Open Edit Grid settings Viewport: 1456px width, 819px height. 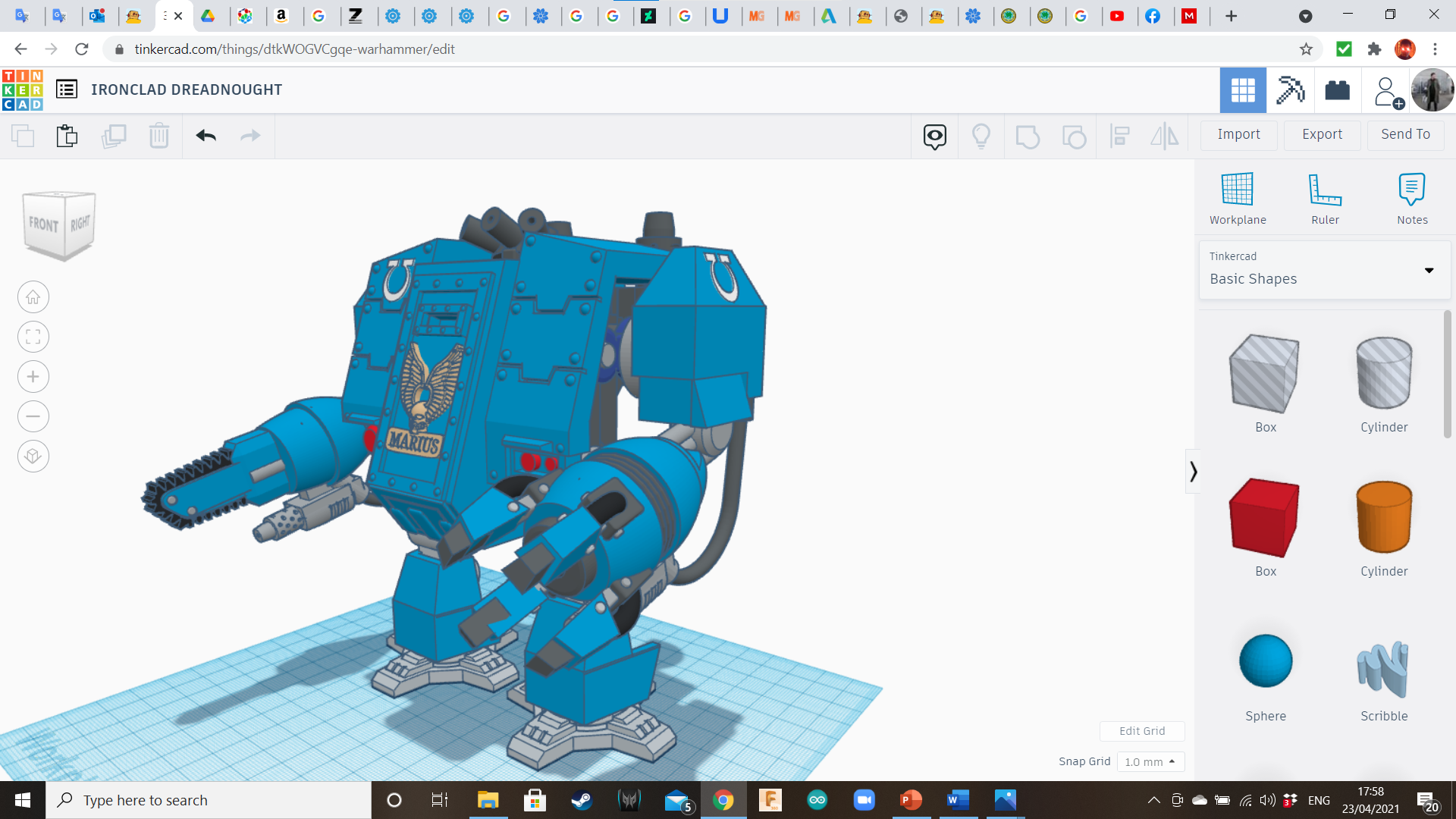[1141, 730]
